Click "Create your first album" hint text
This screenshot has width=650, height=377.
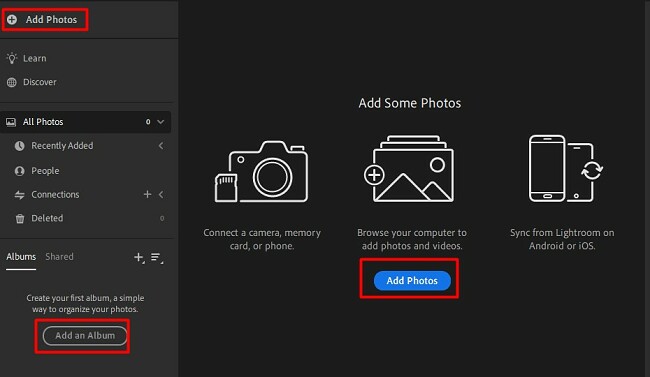coord(85,304)
